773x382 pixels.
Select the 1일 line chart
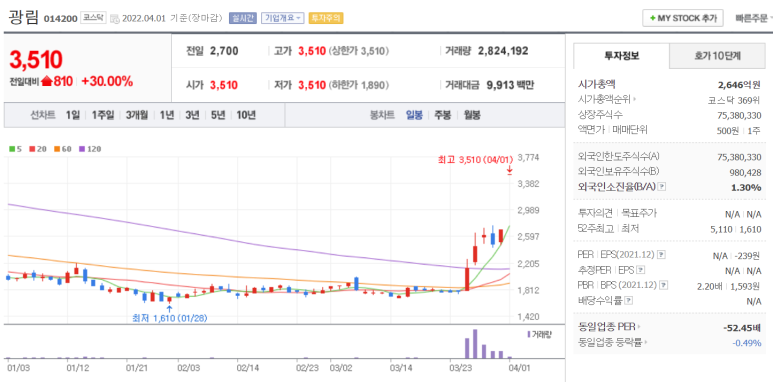click(73, 115)
